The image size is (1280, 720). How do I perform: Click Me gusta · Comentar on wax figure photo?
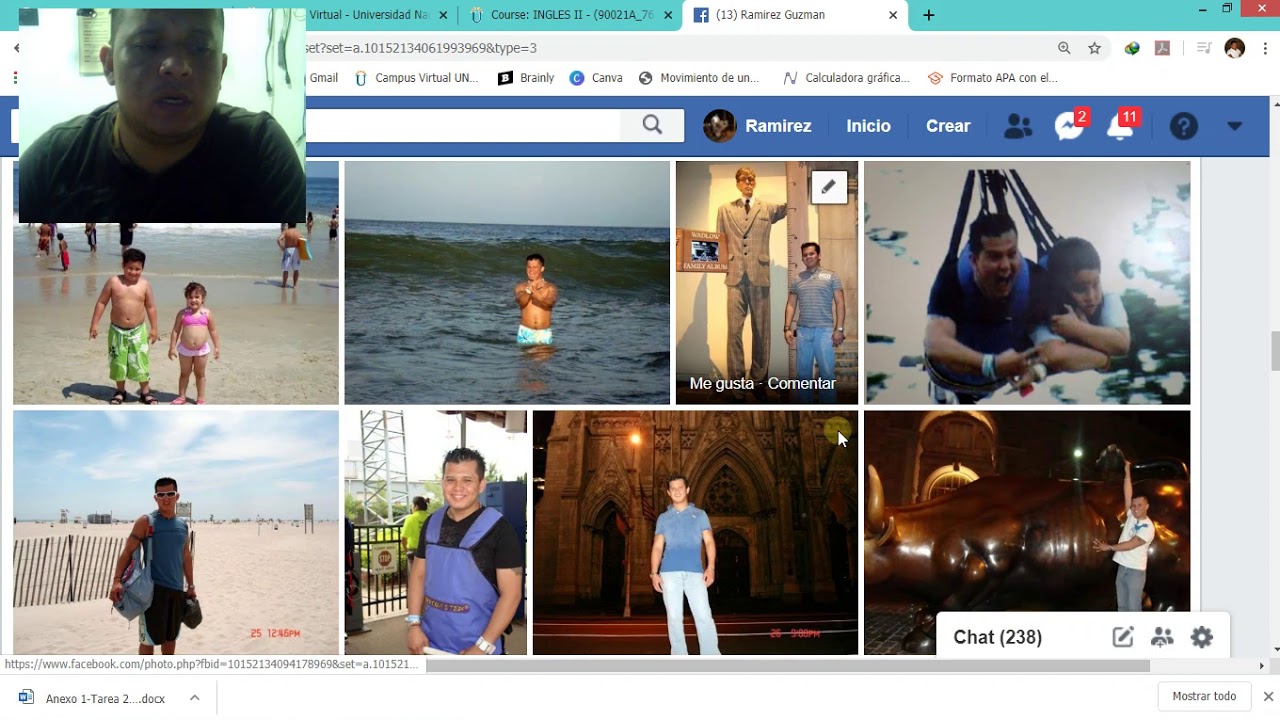(762, 383)
